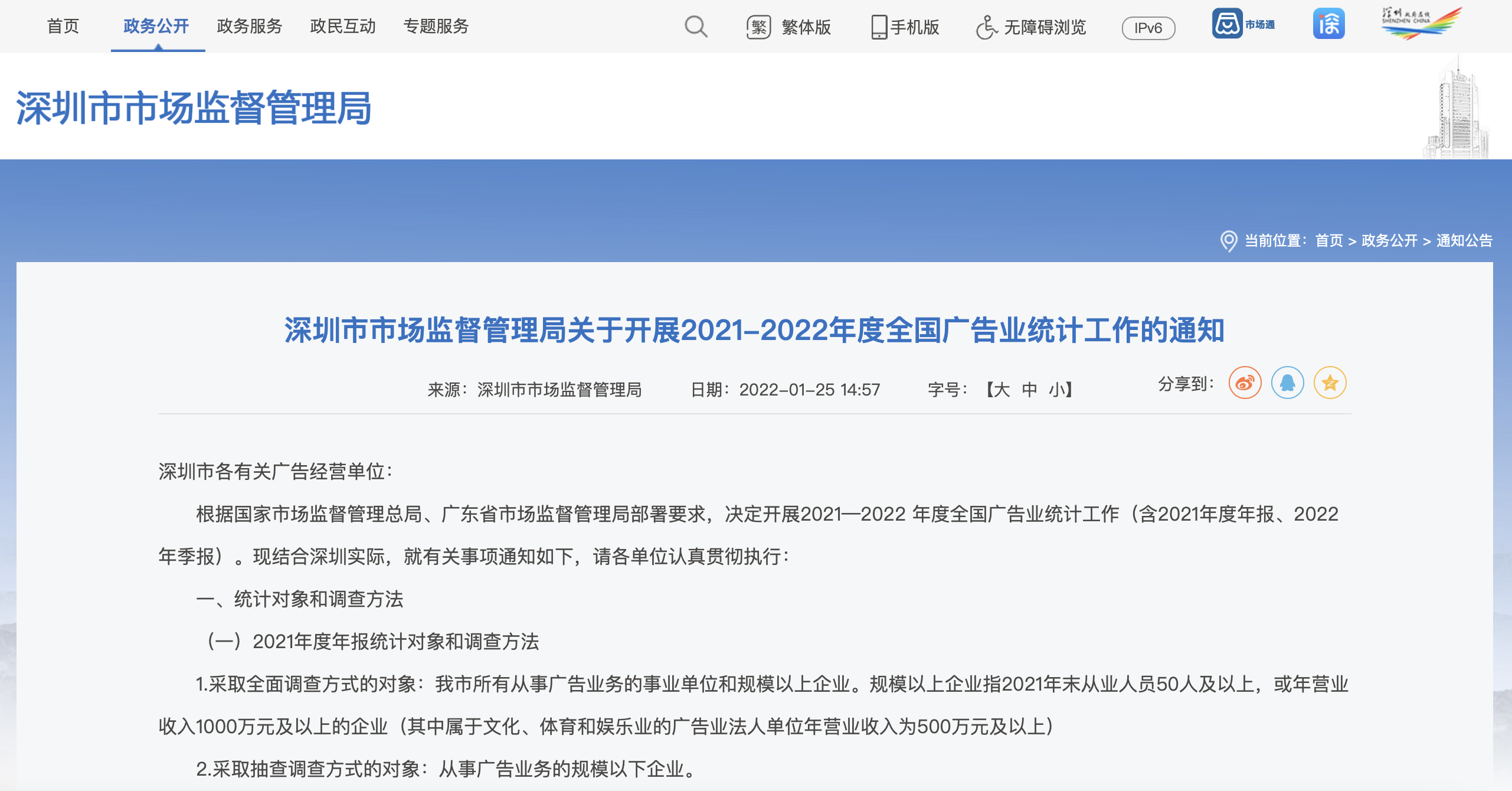
Task: Open the search magnifier icon
Action: click(x=696, y=27)
